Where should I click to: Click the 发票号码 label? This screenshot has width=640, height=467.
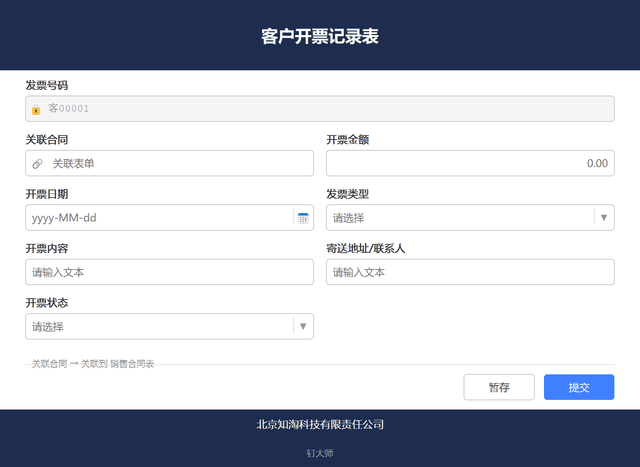(47, 85)
